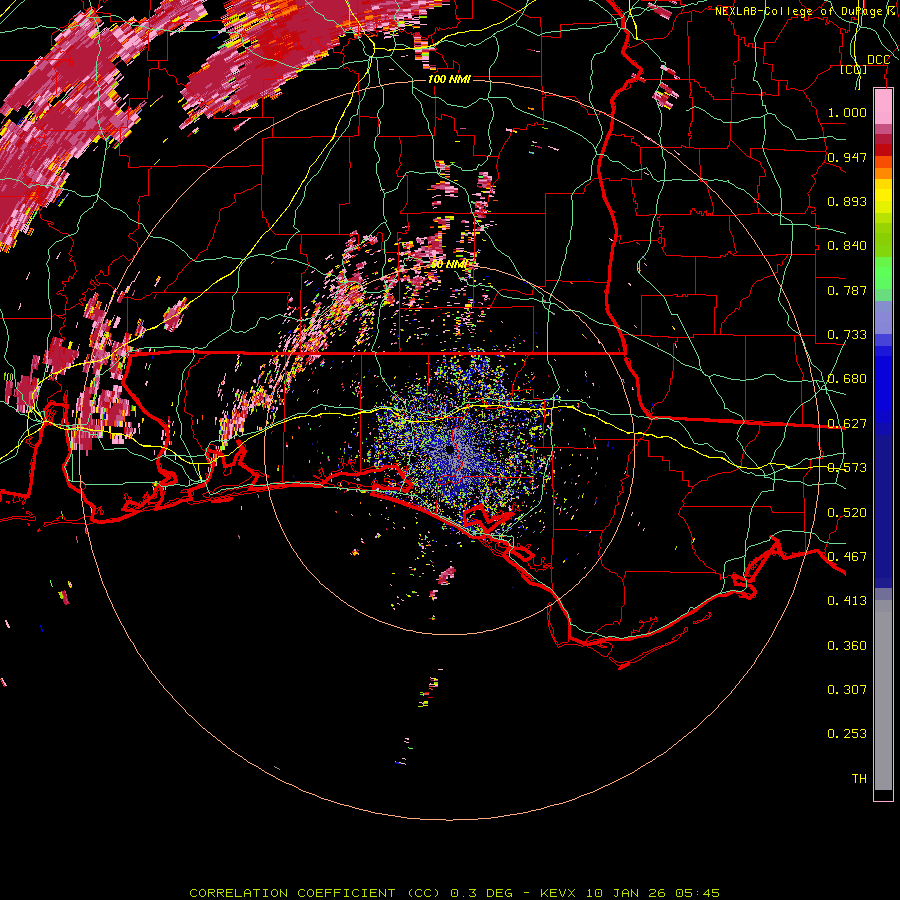The width and height of the screenshot is (900, 900).
Task: Select the 0.307 scale value
Action: (847, 690)
